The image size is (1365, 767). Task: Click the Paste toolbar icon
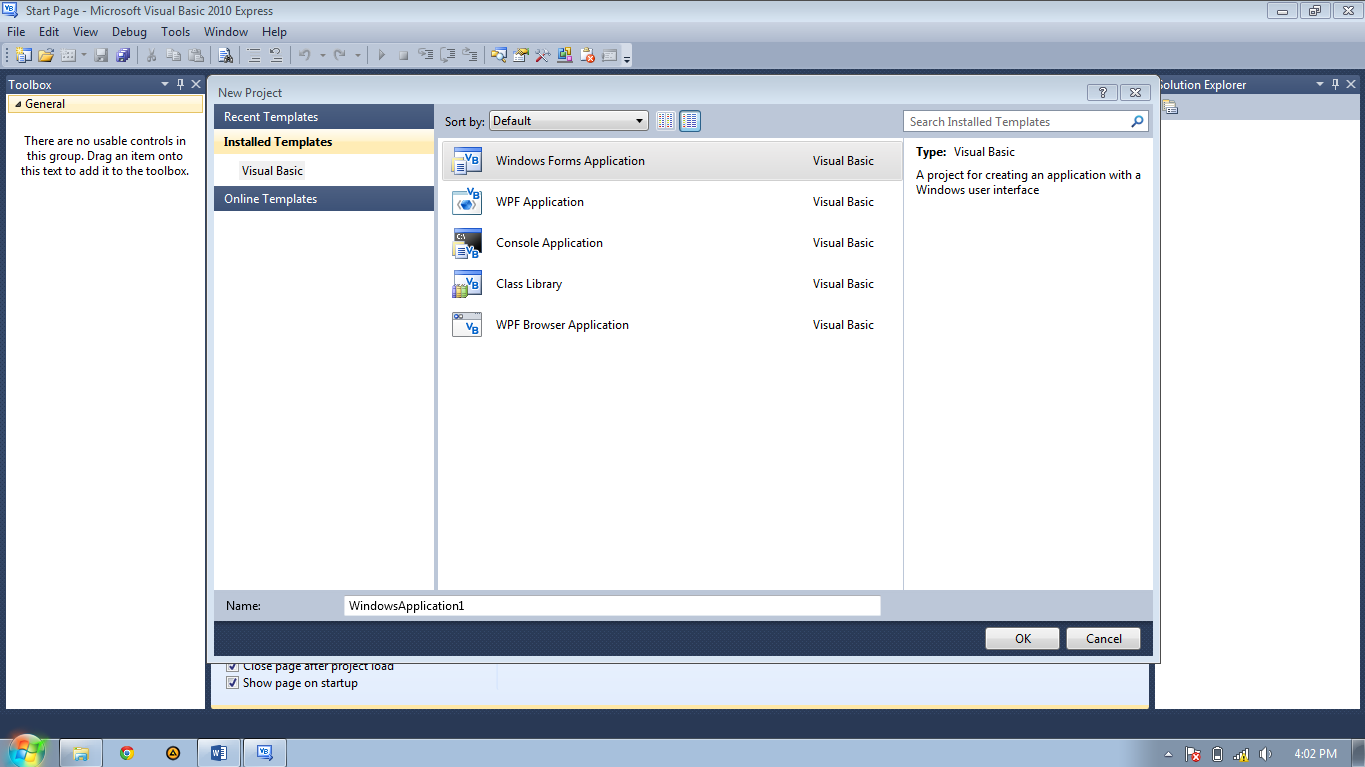click(196, 55)
